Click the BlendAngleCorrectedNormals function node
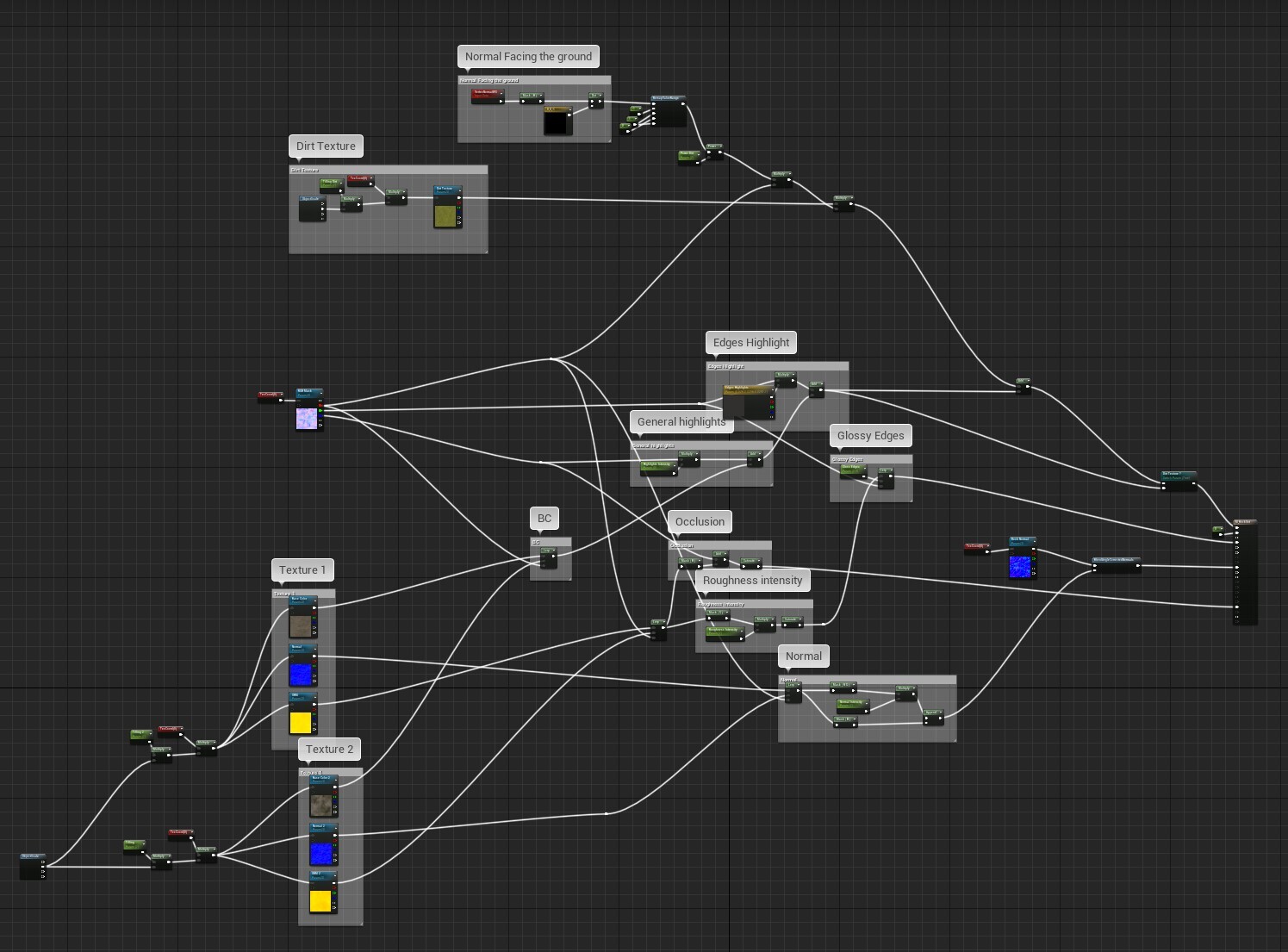 coord(1117,560)
